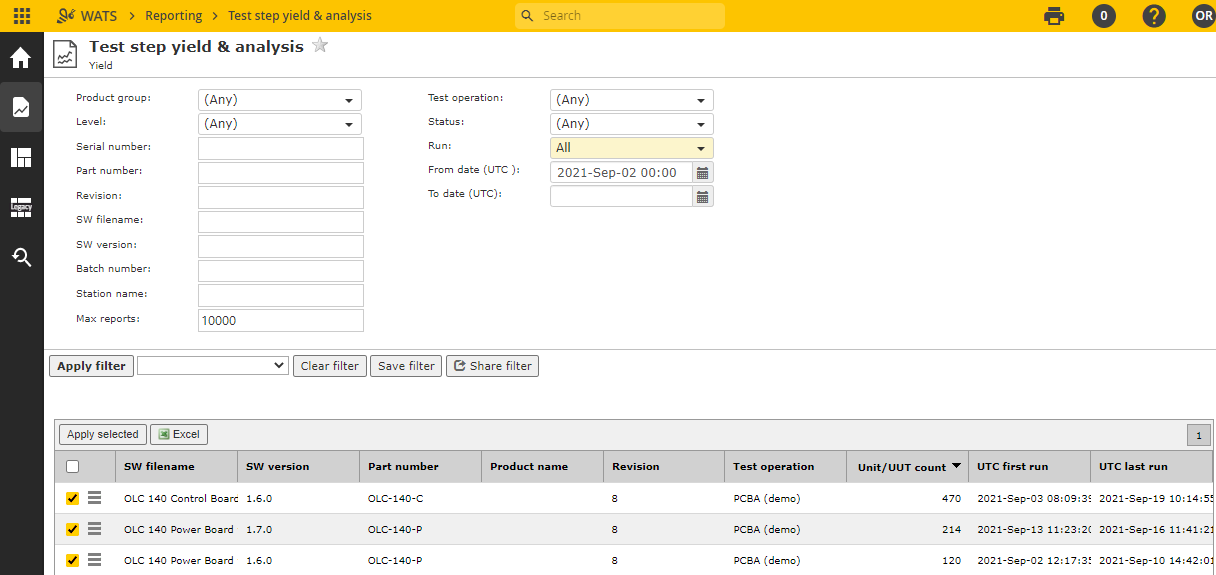Click the SW filename input field
Viewport: 1216px width, 575px height.
click(x=281, y=222)
